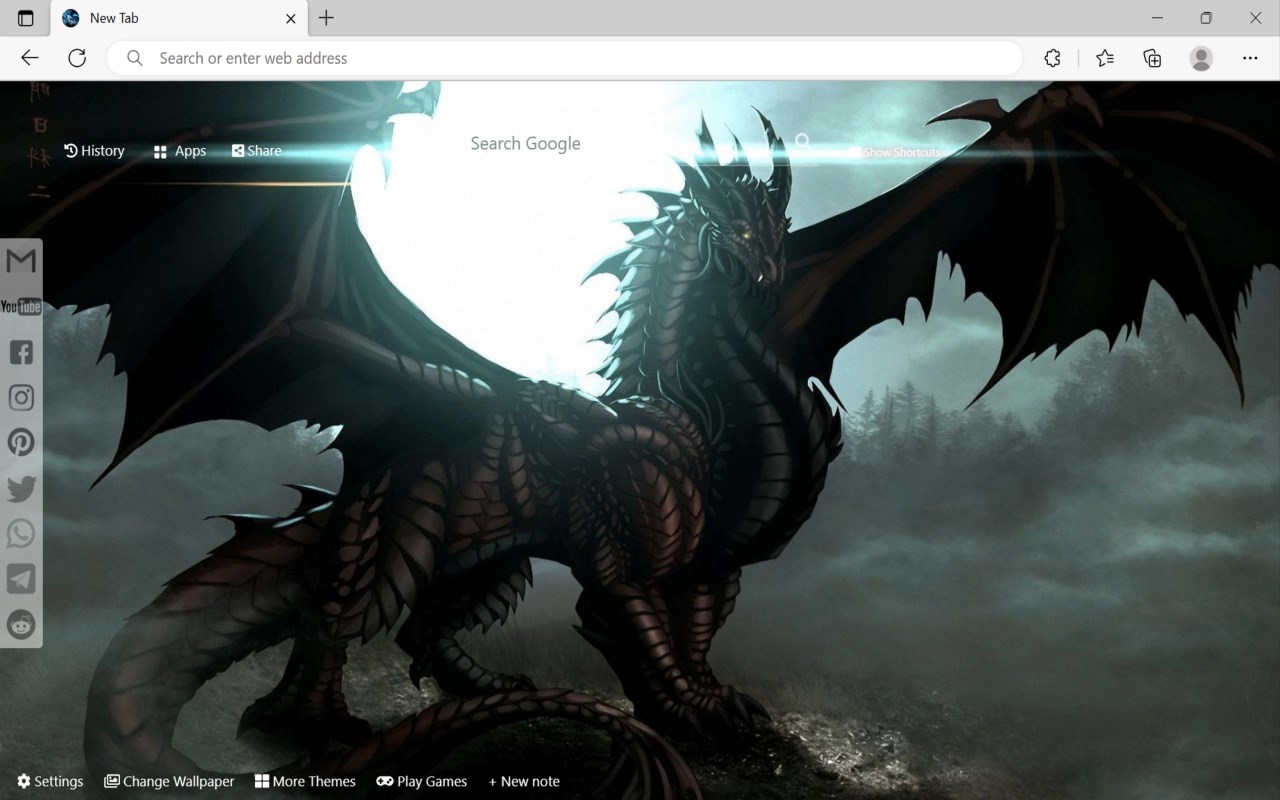Click the browser address bar
Screen dimensions: 1280x800
pyautogui.click(x=565, y=58)
